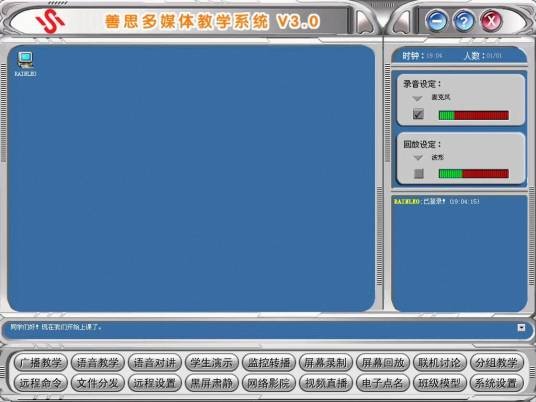Activate 黑屏肃静 black screen silence
536x402 pixels.
coord(212,383)
